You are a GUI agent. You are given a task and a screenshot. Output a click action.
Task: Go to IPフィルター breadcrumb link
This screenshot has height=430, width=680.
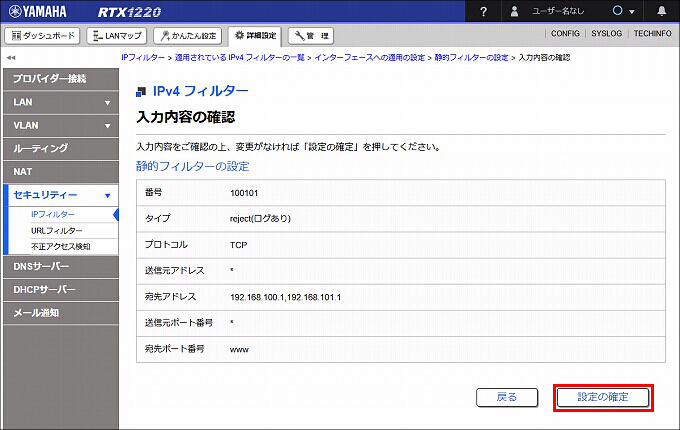143,57
